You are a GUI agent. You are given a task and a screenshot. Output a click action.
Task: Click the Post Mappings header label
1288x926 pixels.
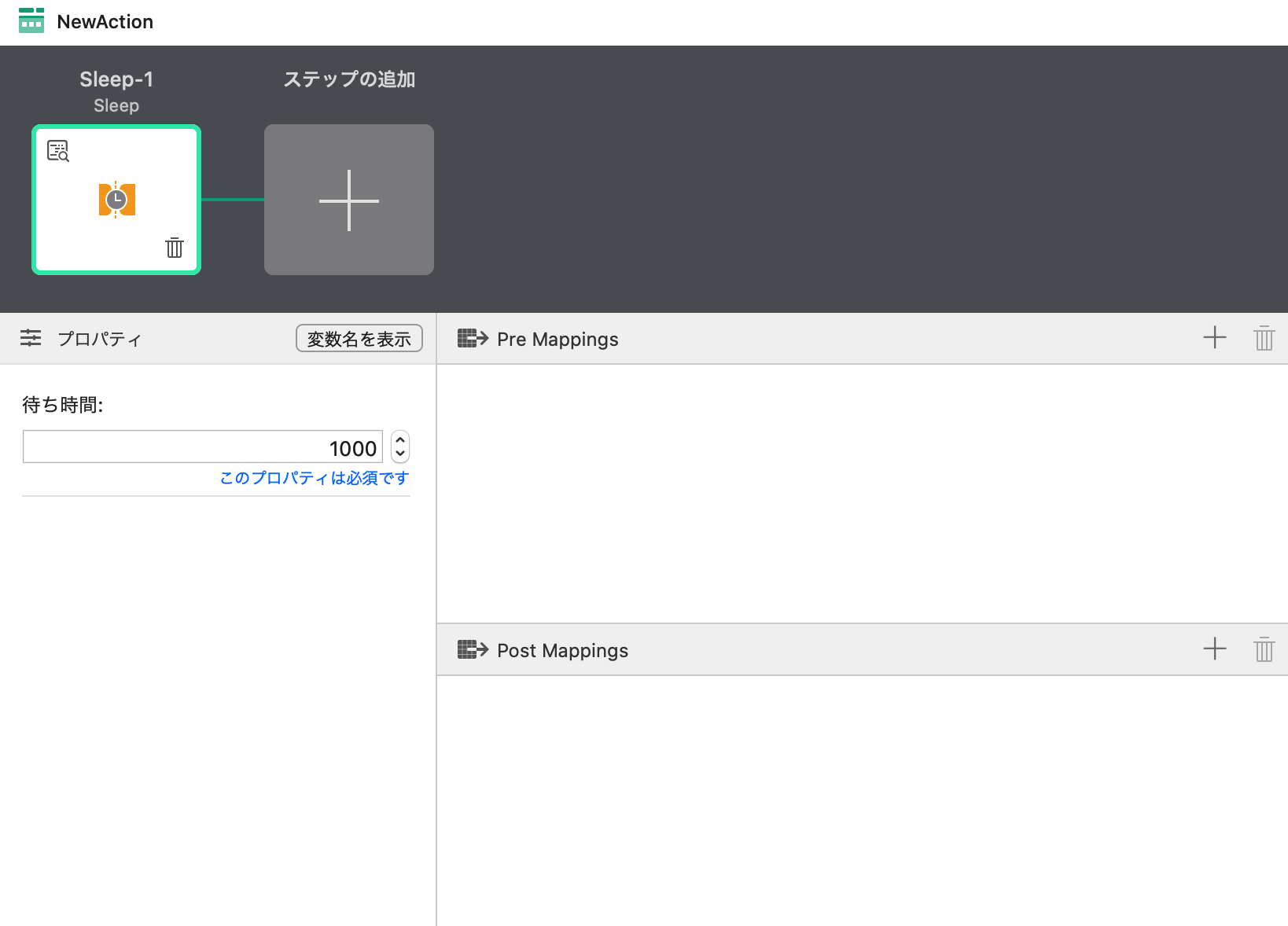coord(562,650)
